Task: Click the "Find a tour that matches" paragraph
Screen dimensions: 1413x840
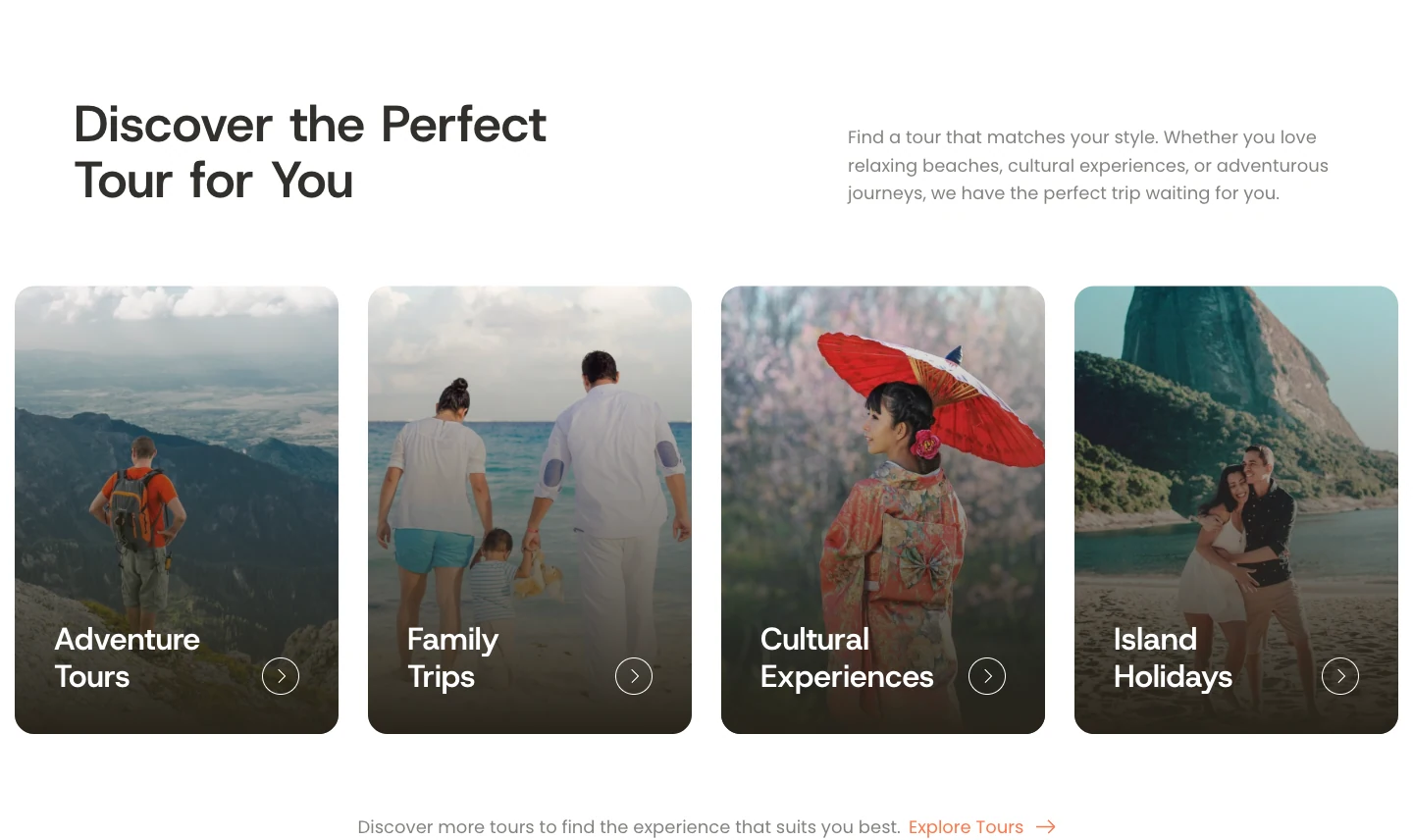Action: (x=1087, y=165)
